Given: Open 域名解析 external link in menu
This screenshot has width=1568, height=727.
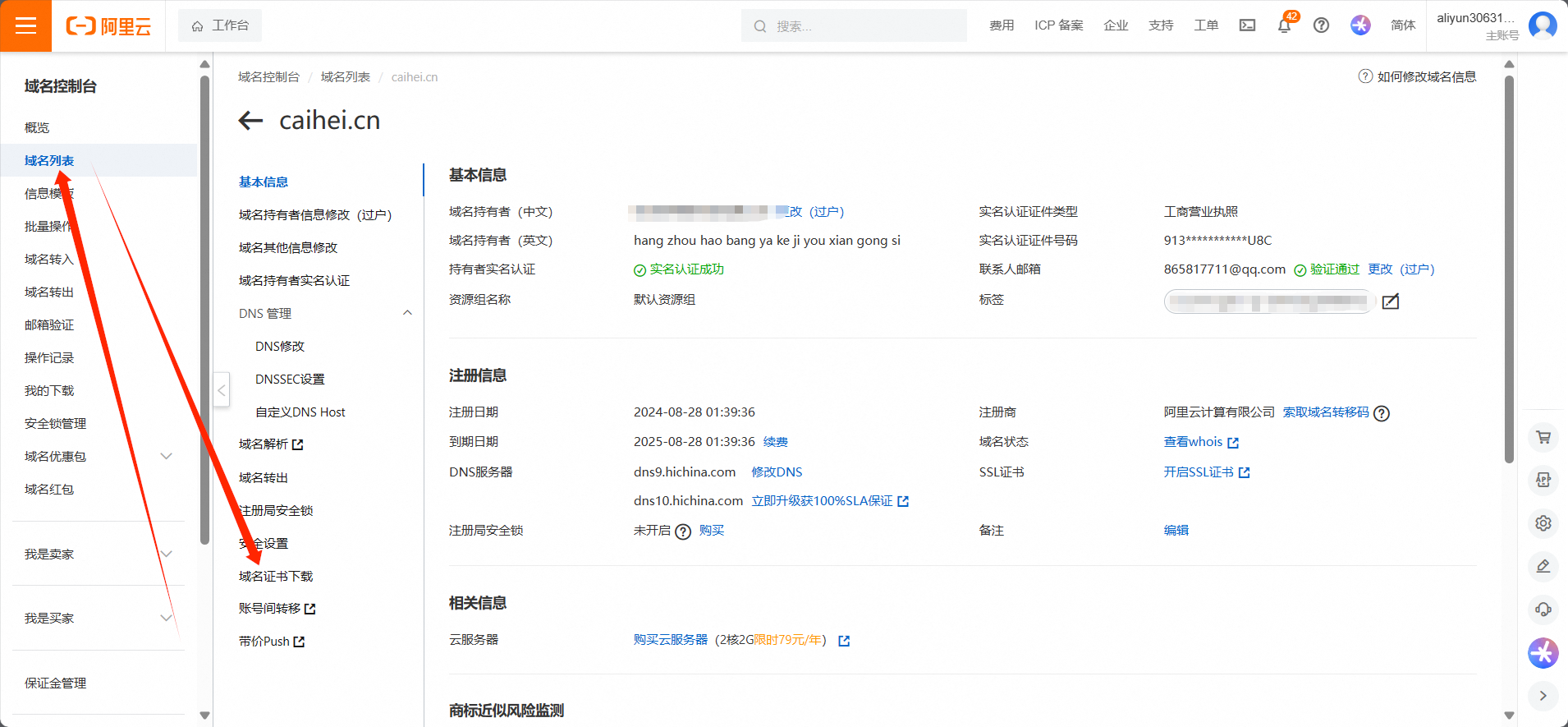Looking at the screenshot, I should tap(271, 444).
